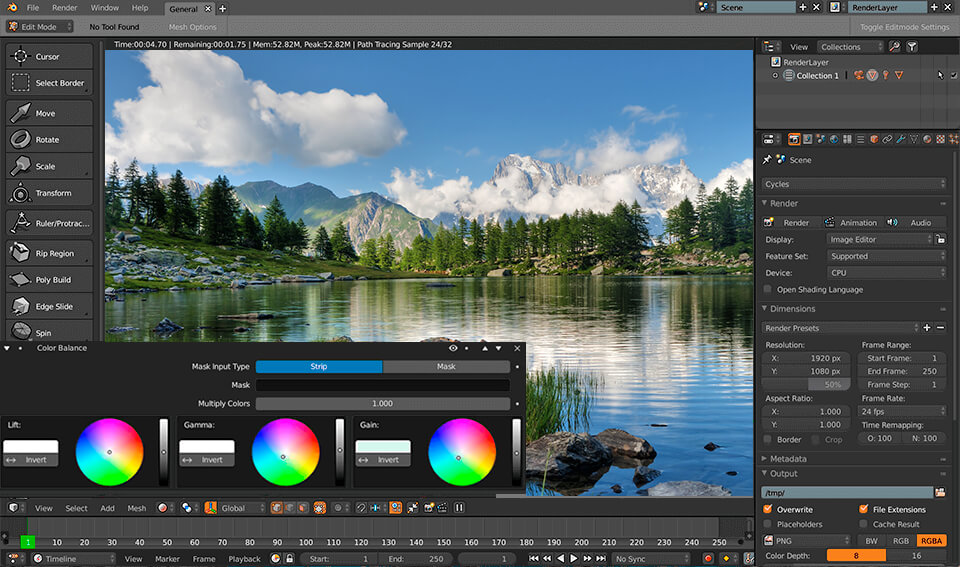This screenshot has height=567, width=960.
Task: Open the Window menu
Action: pyautogui.click(x=105, y=8)
